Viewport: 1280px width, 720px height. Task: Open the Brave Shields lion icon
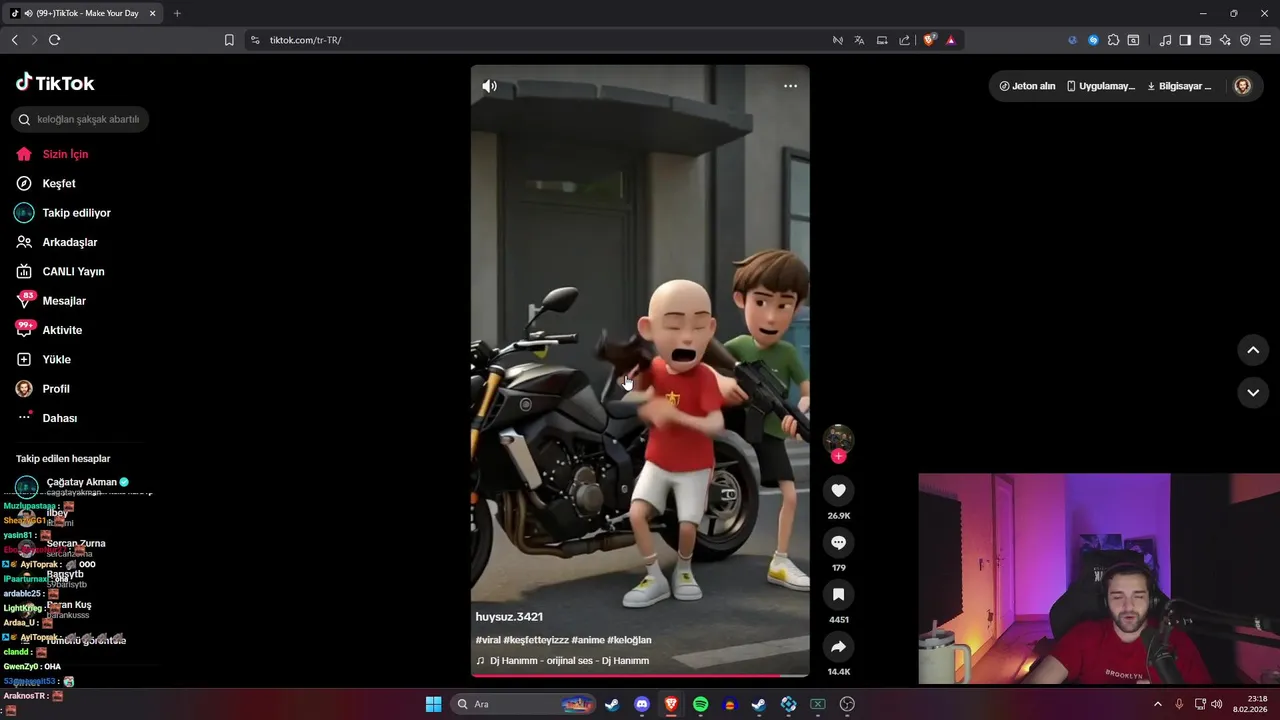(x=929, y=40)
